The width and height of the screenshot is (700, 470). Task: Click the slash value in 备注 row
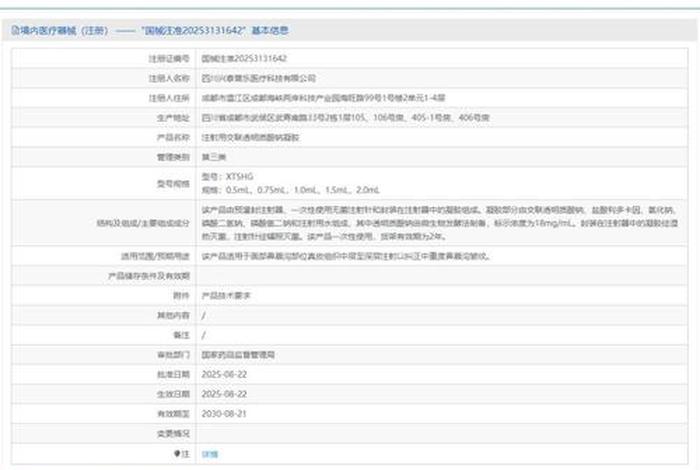[x=204, y=335]
